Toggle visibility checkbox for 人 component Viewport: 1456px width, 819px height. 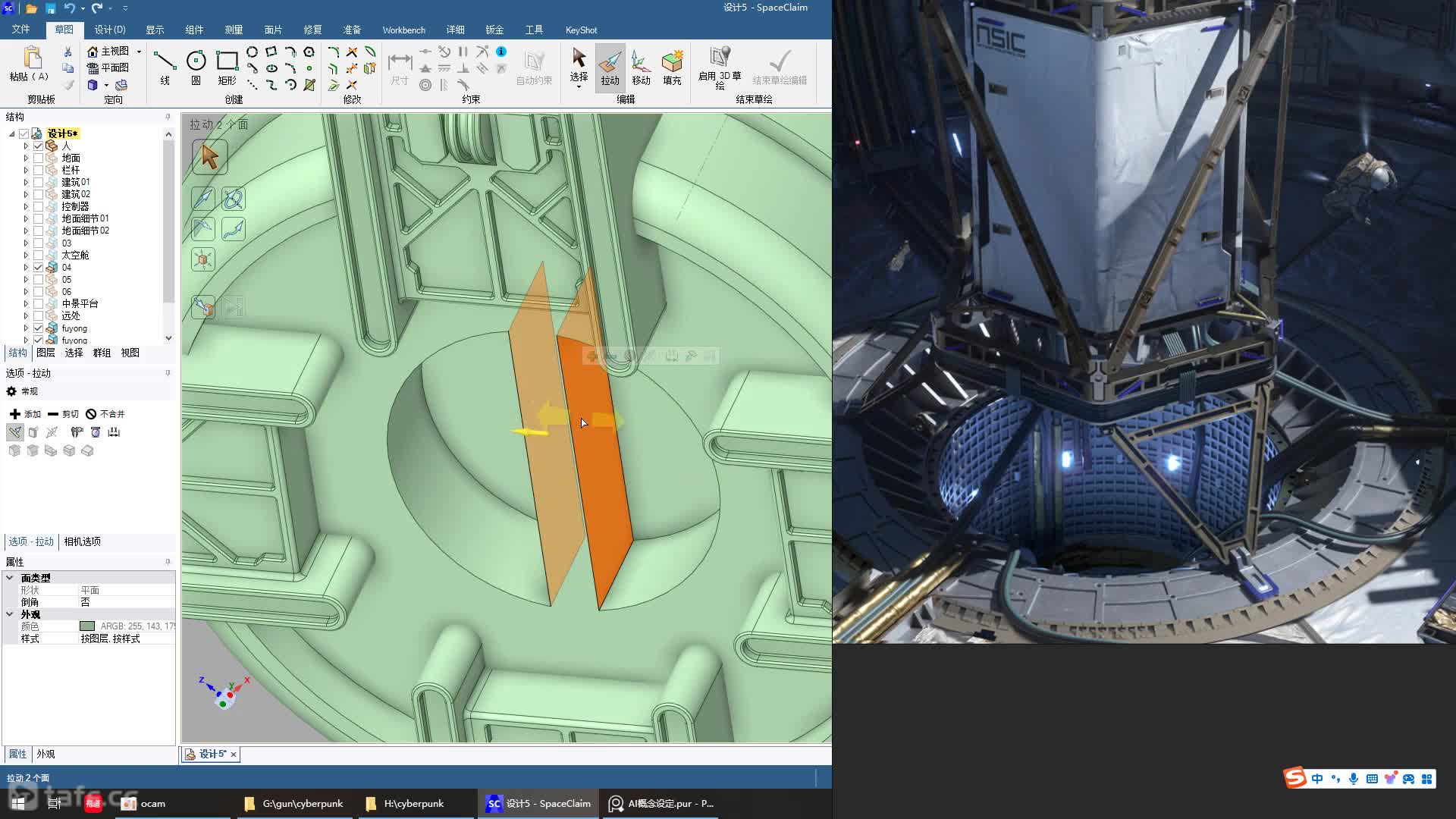(x=38, y=146)
